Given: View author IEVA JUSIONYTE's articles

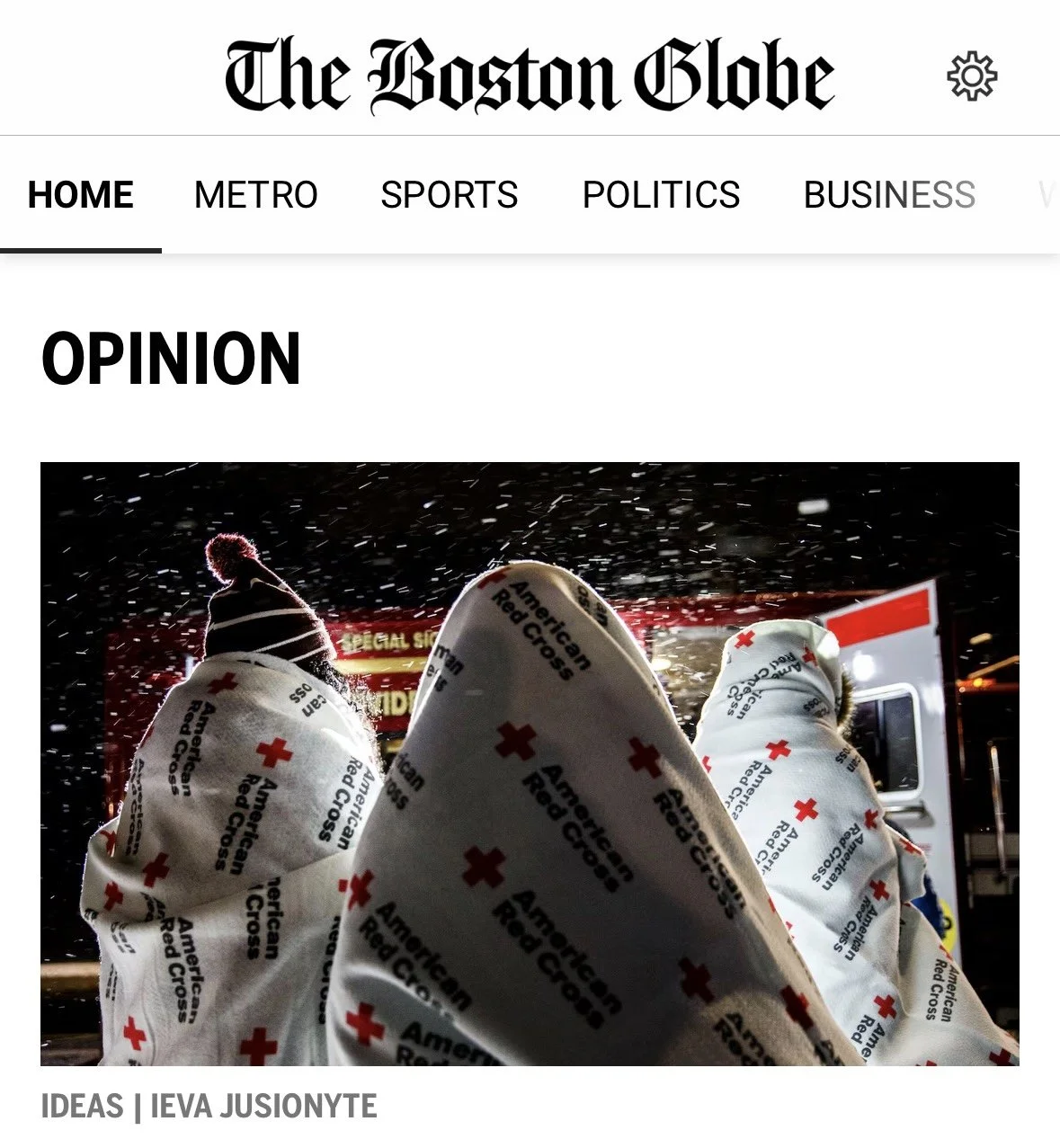Looking at the screenshot, I should 264,1106.
